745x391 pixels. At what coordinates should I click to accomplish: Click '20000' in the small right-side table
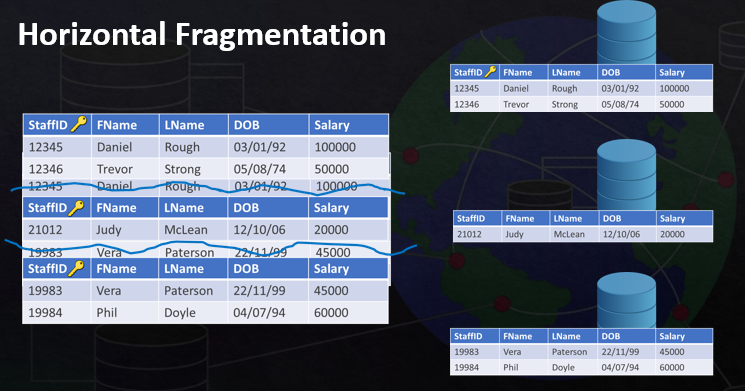point(672,234)
